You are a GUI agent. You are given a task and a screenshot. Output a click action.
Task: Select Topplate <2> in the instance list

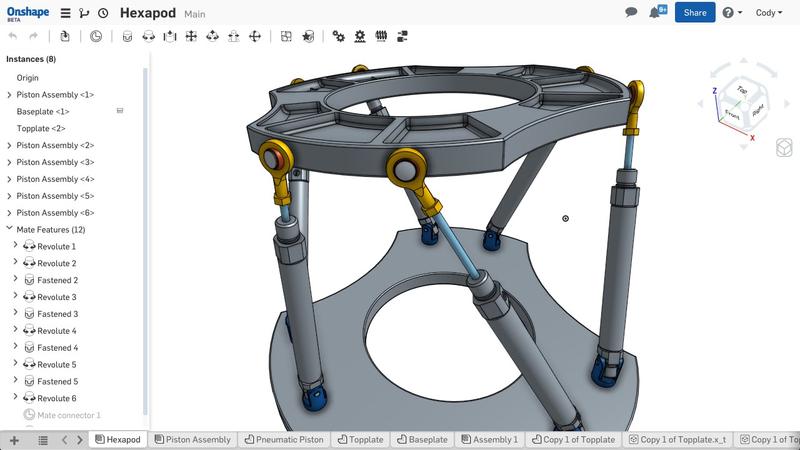pos(41,128)
